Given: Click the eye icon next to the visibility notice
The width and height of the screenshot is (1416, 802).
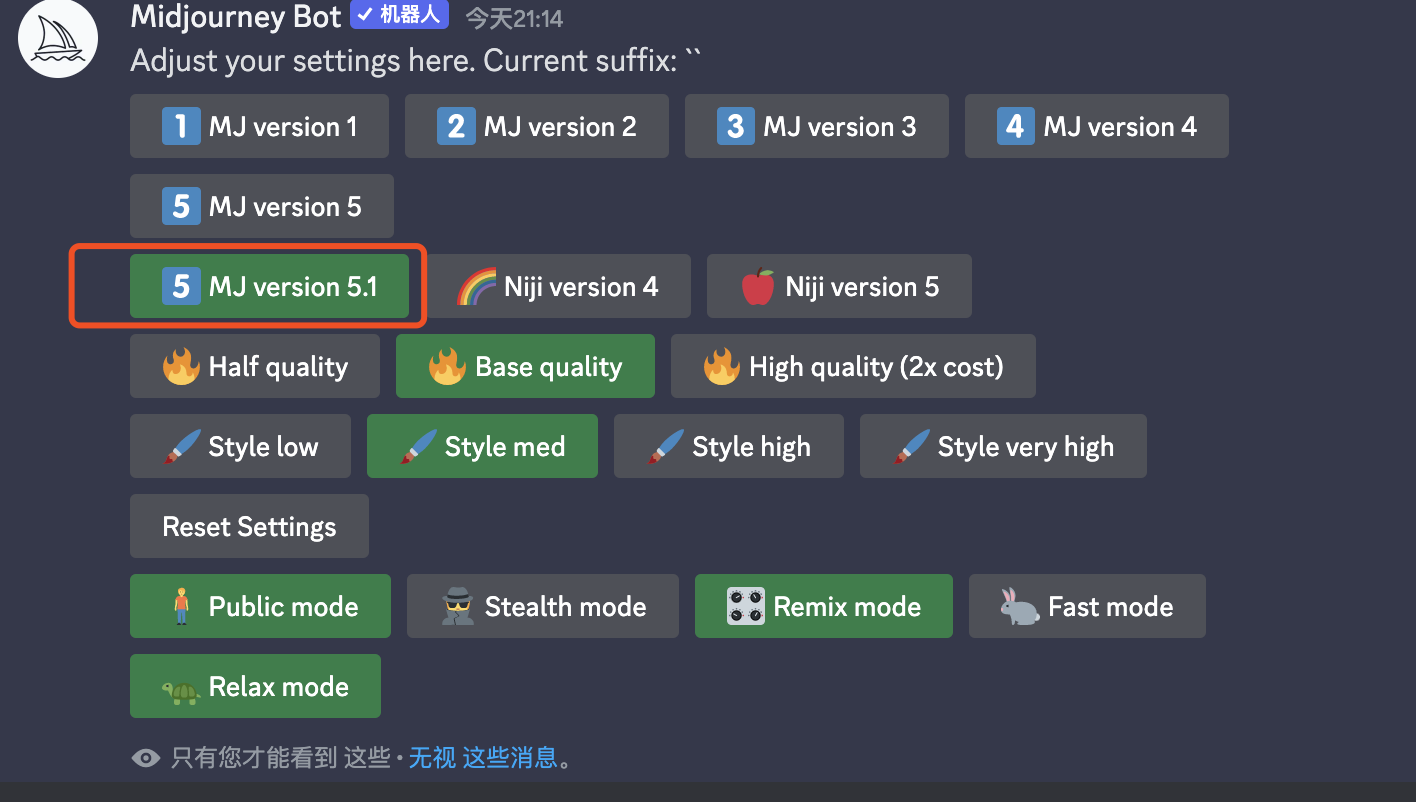Looking at the screenshot, I should click(x=146, y=758).
